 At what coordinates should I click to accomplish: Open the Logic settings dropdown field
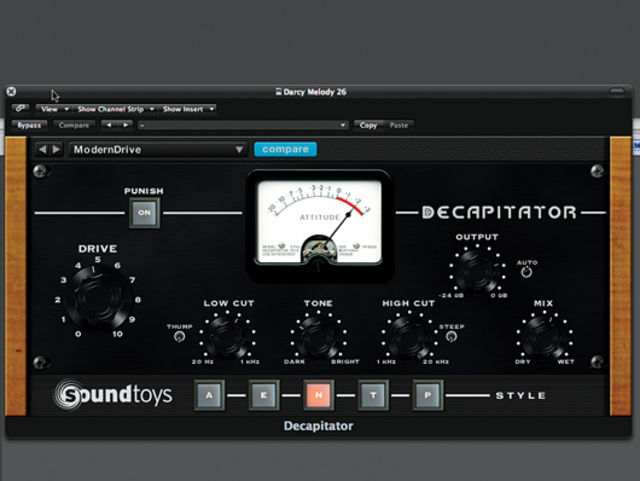[x=243, y=125]
